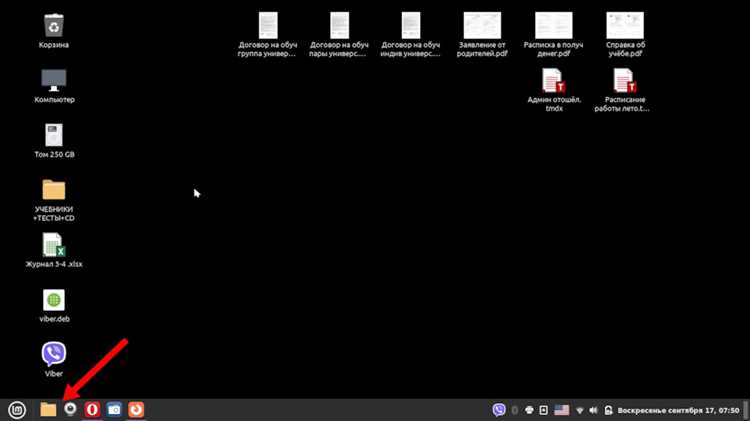750x421 pixels.
Task: Open the sound volume applet
Action: [x=594, y=410]
